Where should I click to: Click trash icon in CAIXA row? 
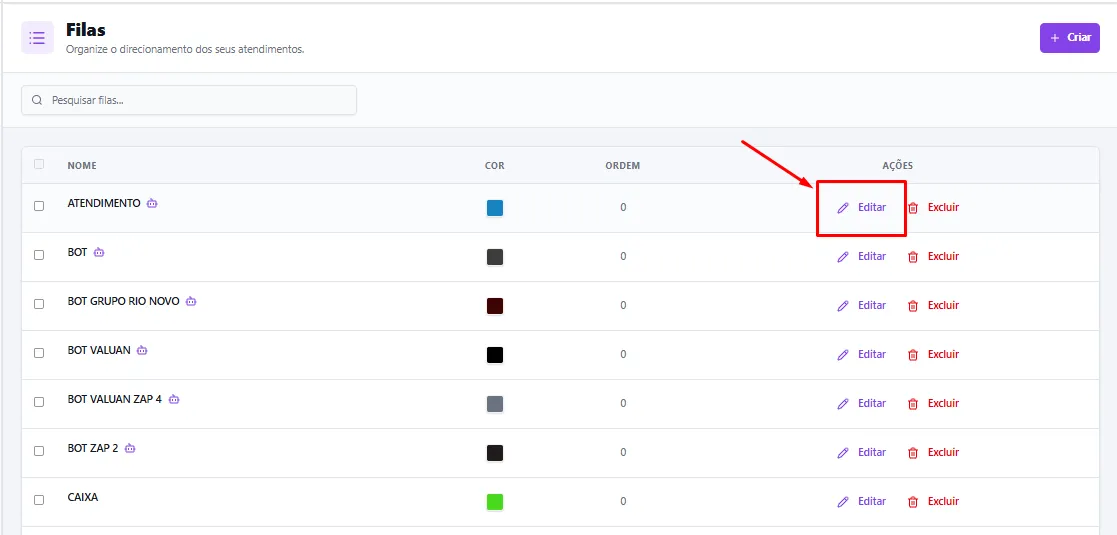point(913,502)
